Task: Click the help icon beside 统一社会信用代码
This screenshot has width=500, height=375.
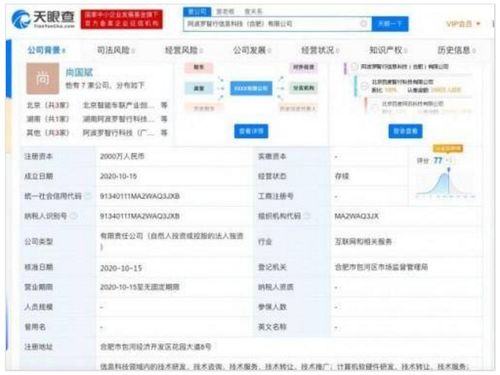Action: coord(88,196)
